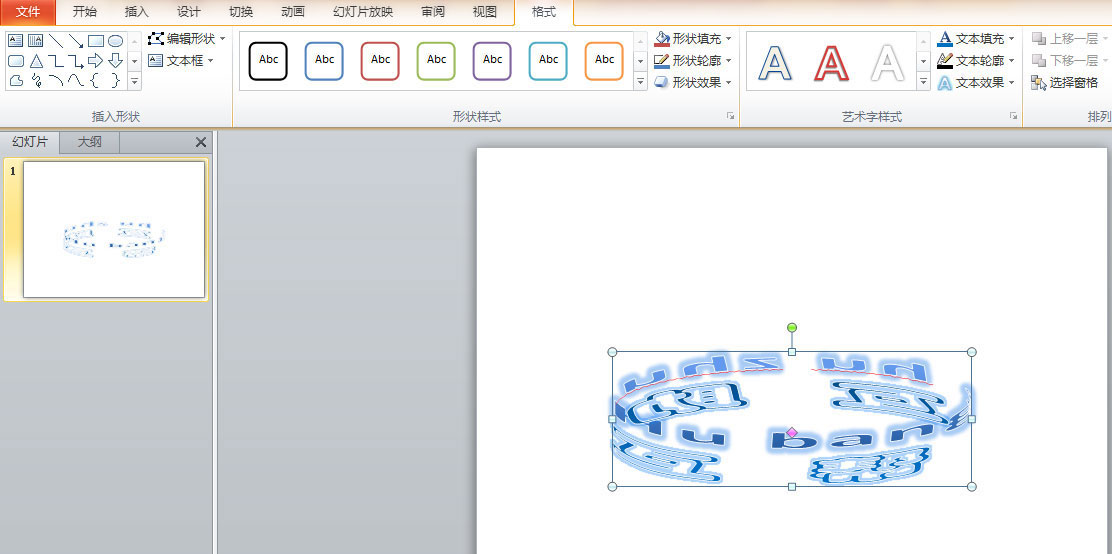1112x554 pixels.
Task: Apply the orange Abc shape style swatch
Action: click(604, 60)
